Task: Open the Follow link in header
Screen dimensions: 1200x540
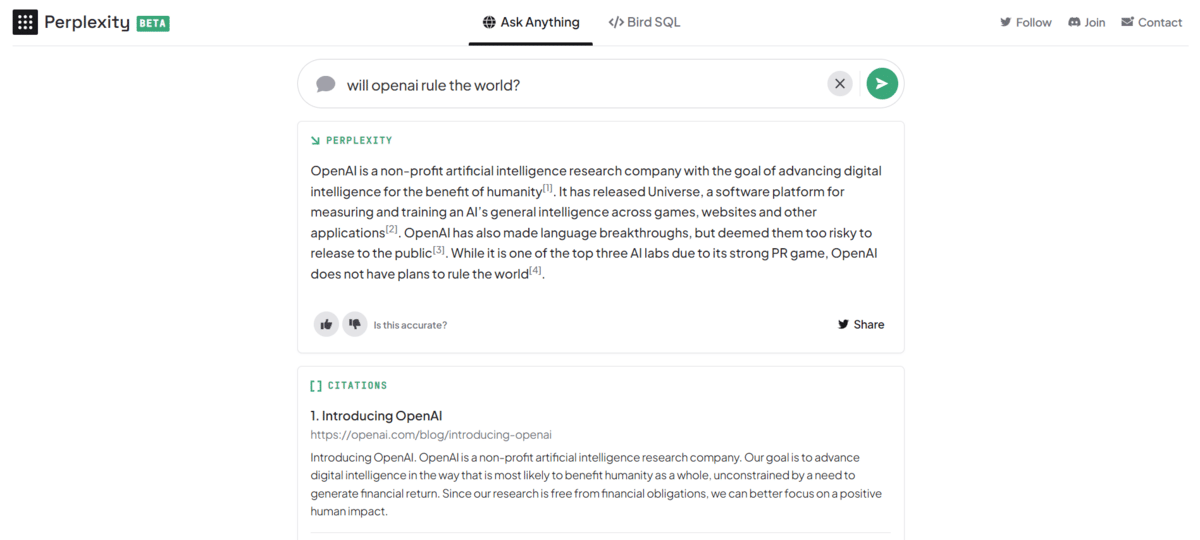Action: (x=1026, y=22)
